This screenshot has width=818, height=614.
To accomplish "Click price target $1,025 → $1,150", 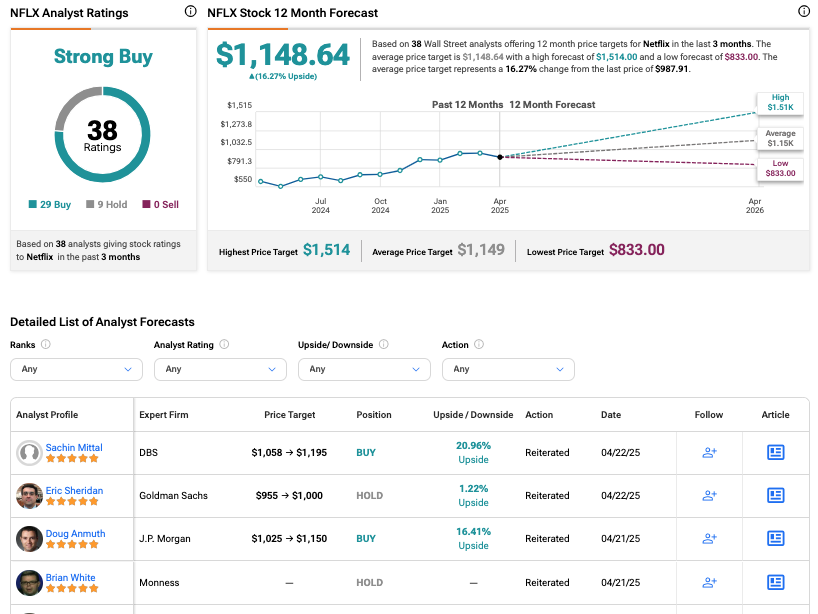I will 289,539.
